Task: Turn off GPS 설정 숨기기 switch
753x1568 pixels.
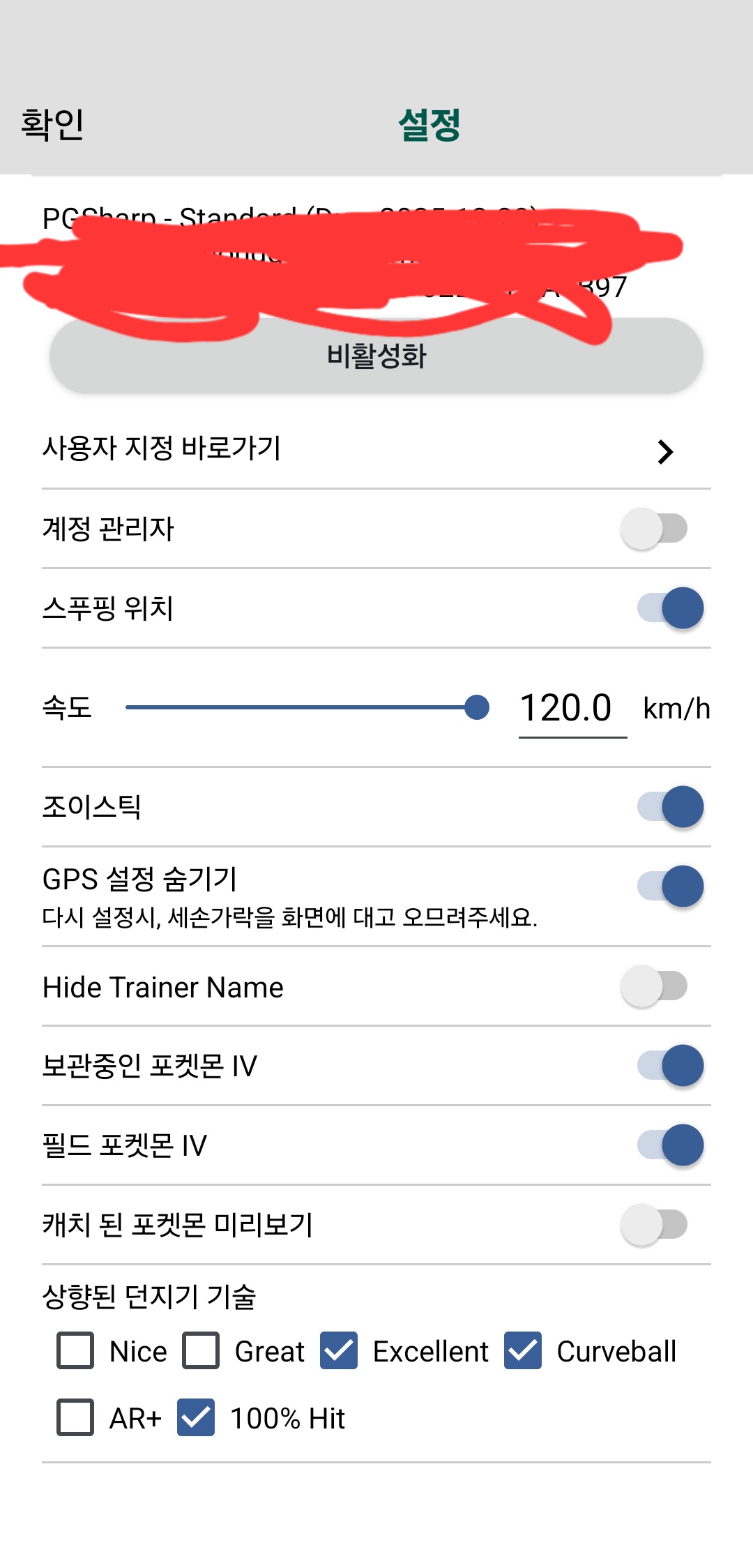Action: [670, 887]
